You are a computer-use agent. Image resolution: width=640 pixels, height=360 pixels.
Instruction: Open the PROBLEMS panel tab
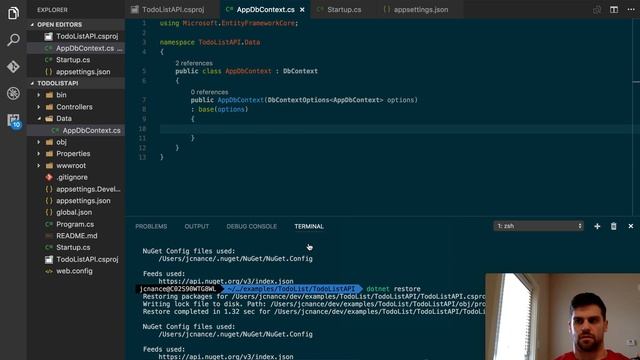[x=151, y=227]
